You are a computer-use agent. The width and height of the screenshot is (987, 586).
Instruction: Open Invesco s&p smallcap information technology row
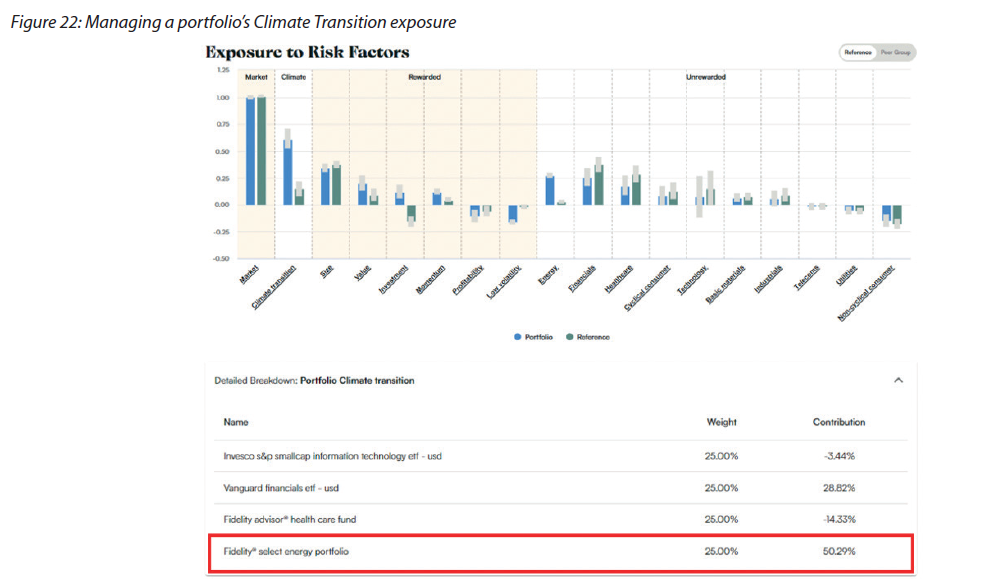pos(560,456)
